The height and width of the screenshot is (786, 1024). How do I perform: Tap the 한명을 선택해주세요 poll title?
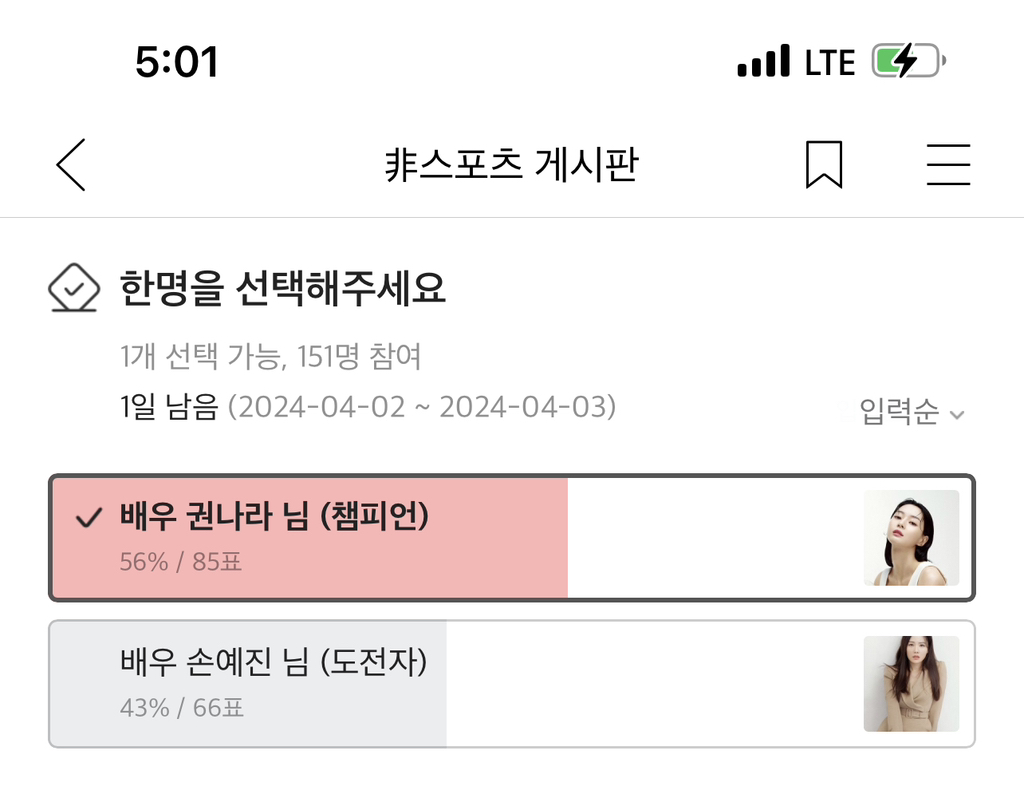coord(282,288)
